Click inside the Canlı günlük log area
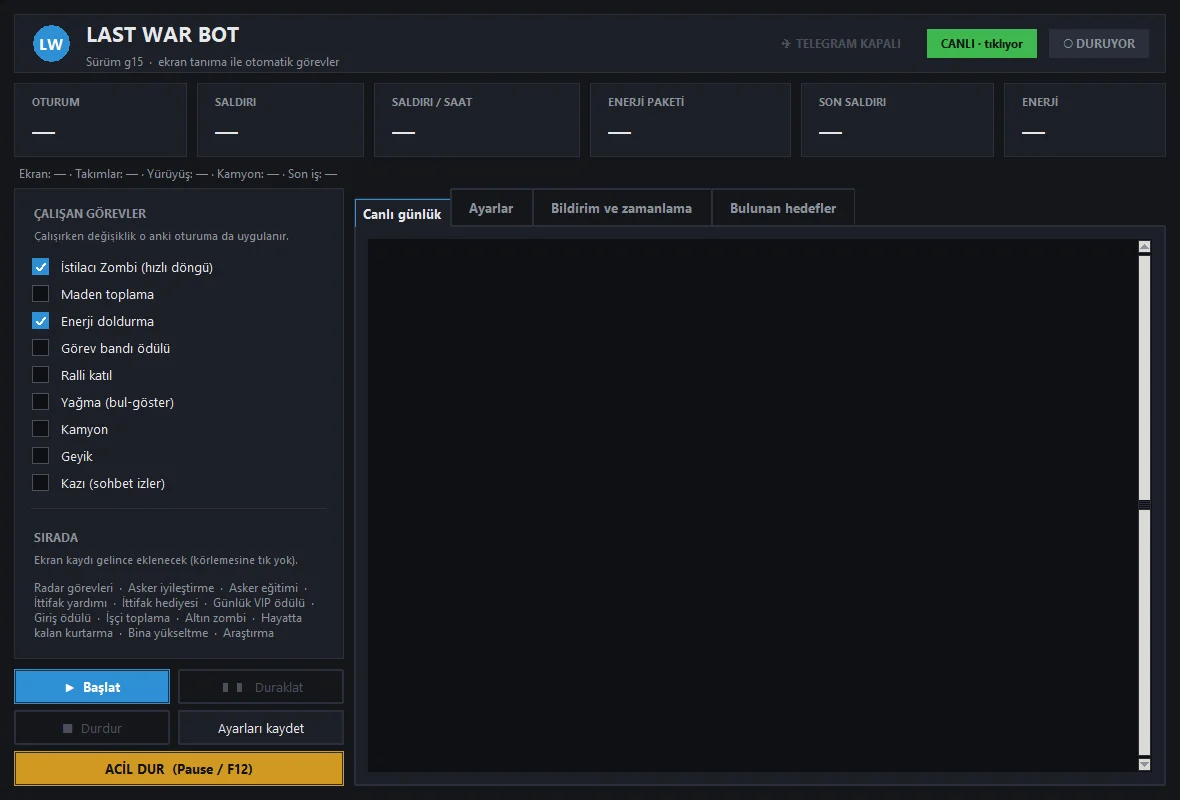Viewport: 1180px width, 800px height. (x=753, y=505)
